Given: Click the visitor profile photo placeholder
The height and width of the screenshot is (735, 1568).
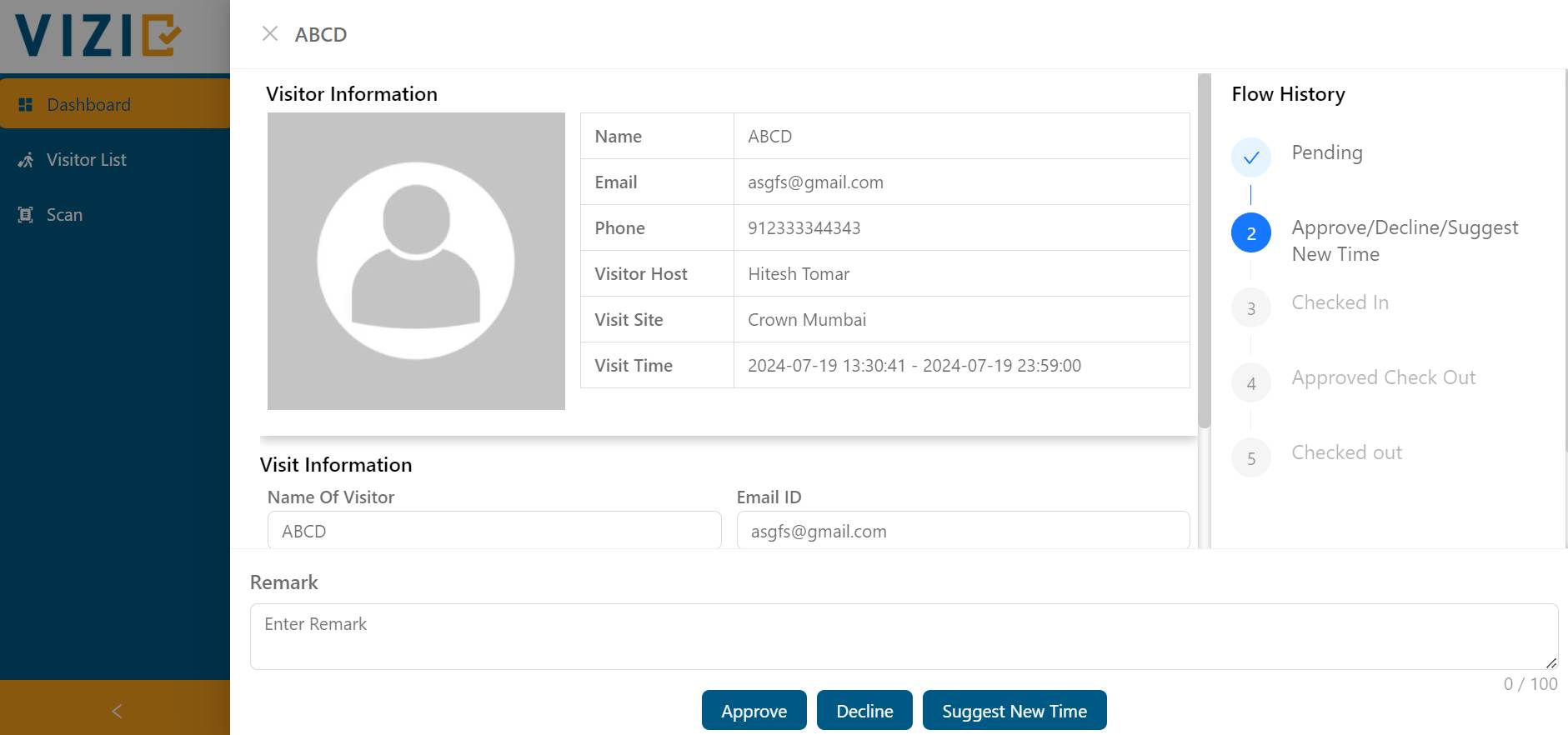Looking at the screenshot, I should (416, 261).
